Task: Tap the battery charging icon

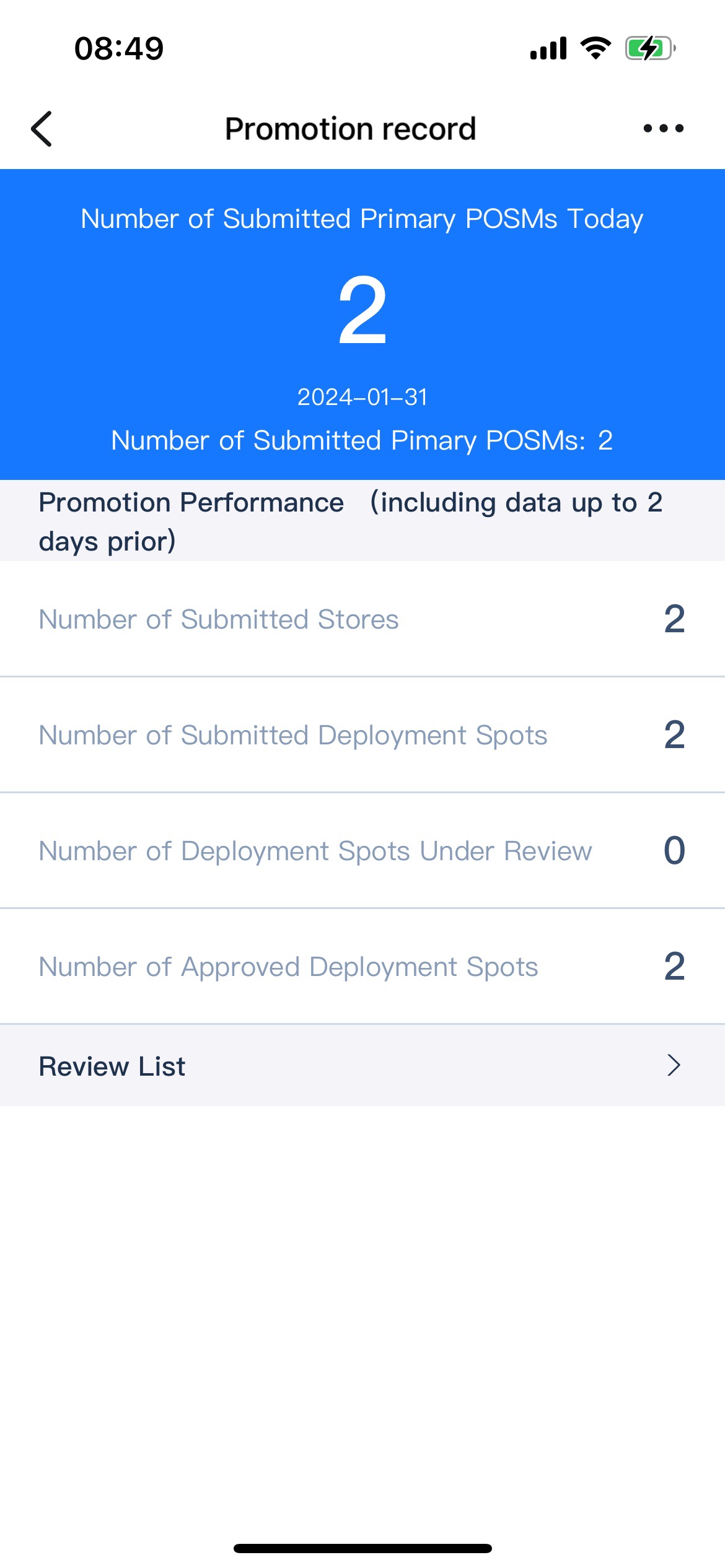Action: [649, 48]
